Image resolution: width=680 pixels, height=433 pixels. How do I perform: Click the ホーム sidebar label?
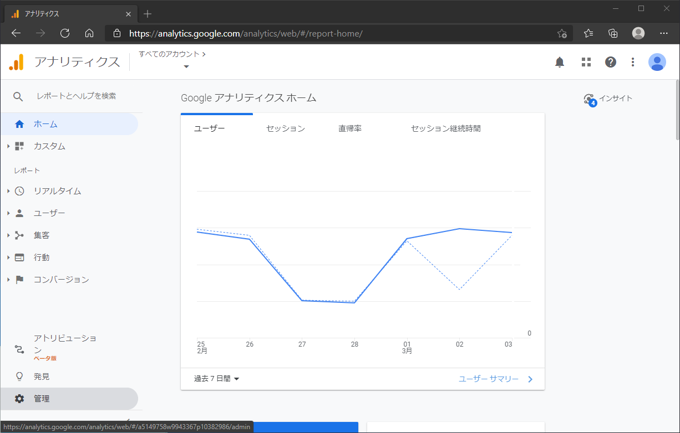46,124
